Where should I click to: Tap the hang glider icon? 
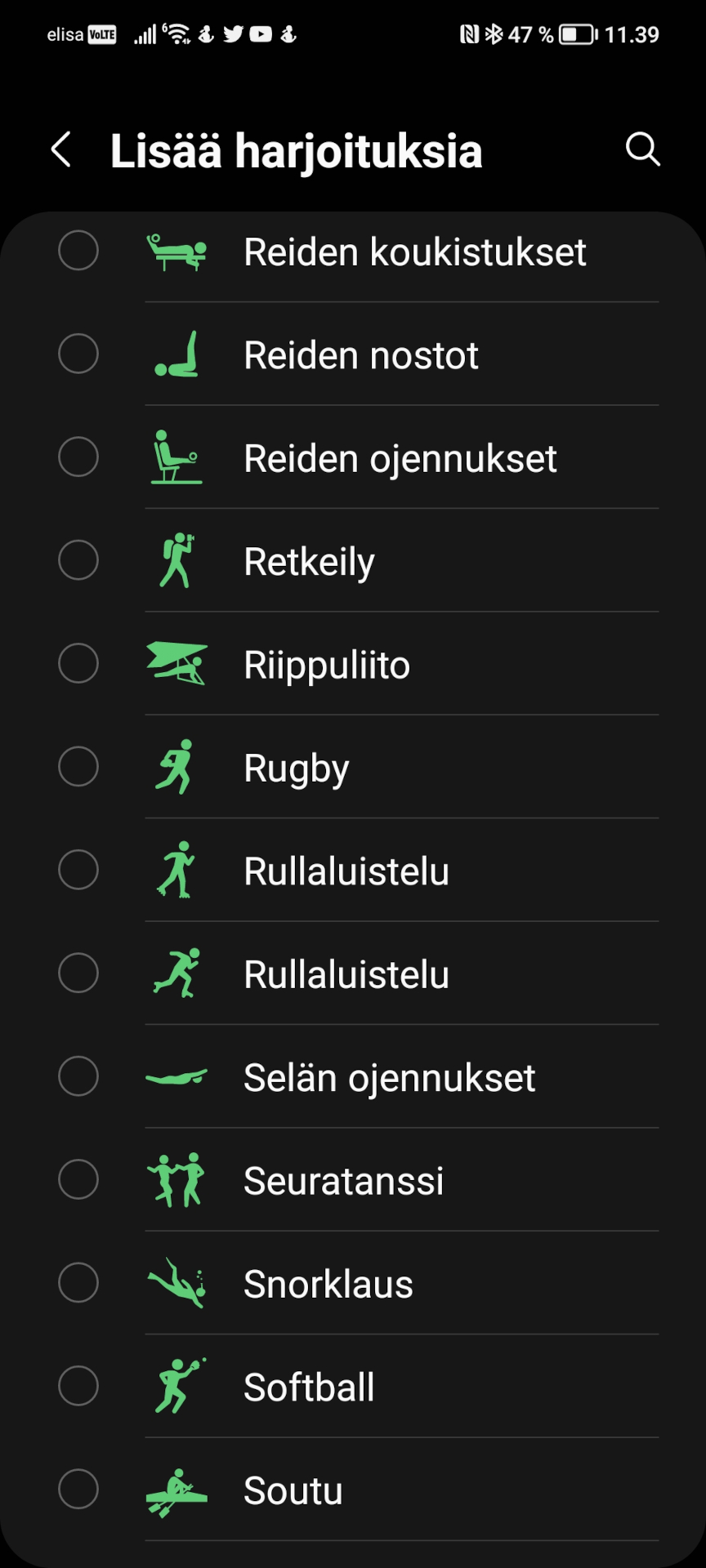[176, 664]
